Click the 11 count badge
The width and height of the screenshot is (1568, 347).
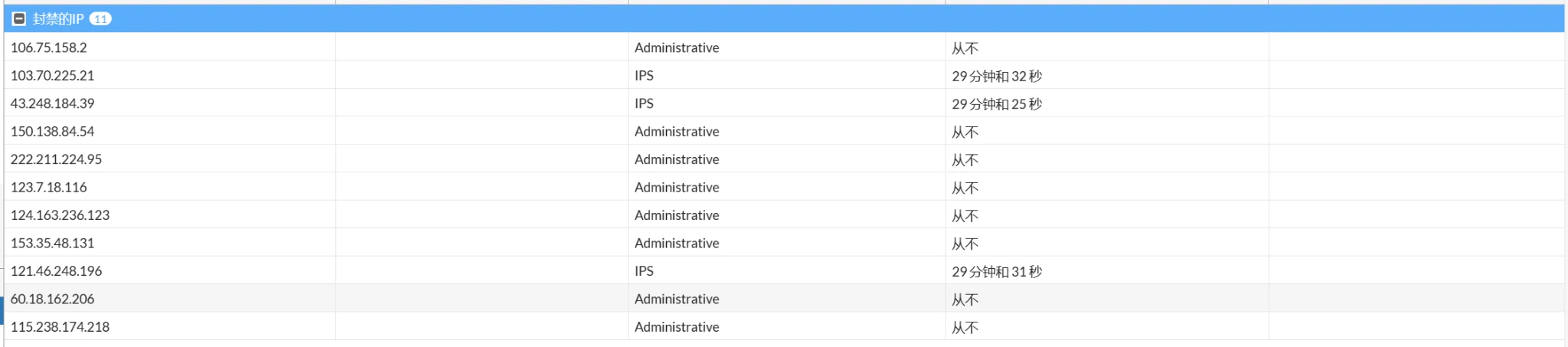coord(100,18)
